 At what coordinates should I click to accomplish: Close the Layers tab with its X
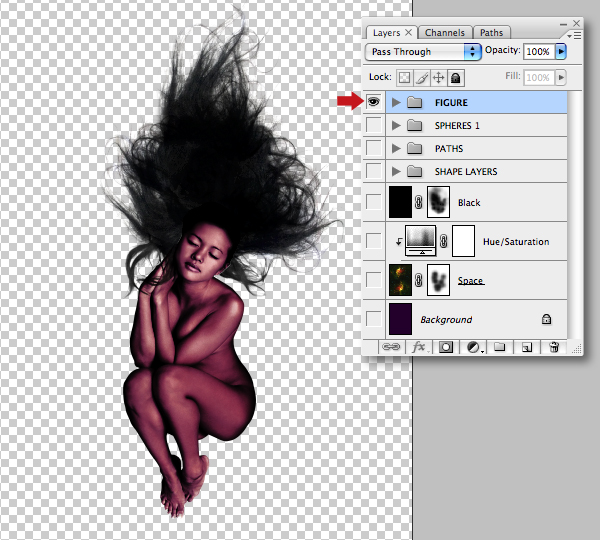tap(409, 33)
